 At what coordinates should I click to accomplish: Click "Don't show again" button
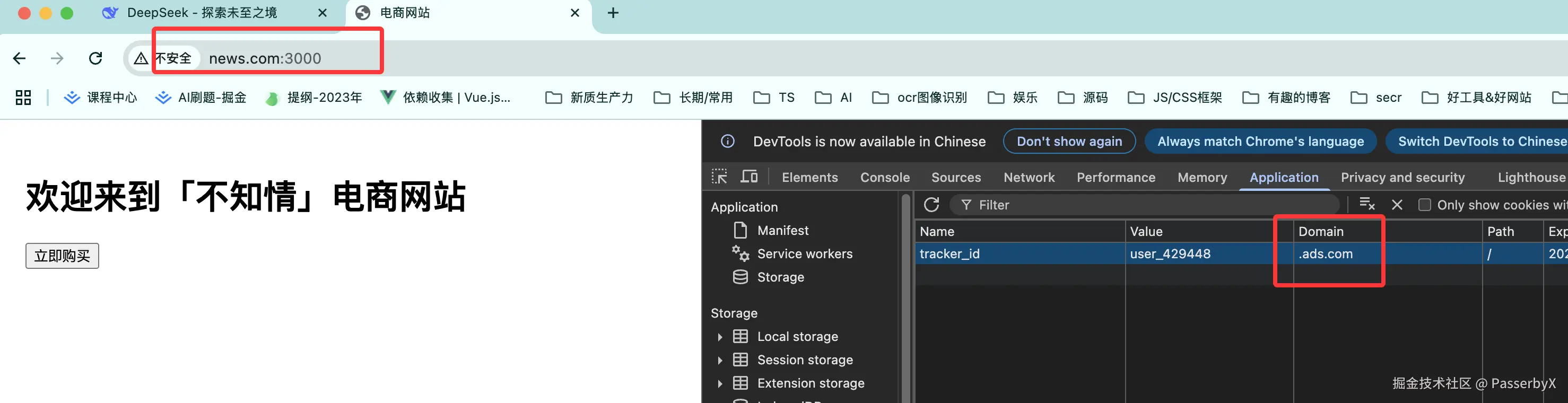(x=1069, y=141)
